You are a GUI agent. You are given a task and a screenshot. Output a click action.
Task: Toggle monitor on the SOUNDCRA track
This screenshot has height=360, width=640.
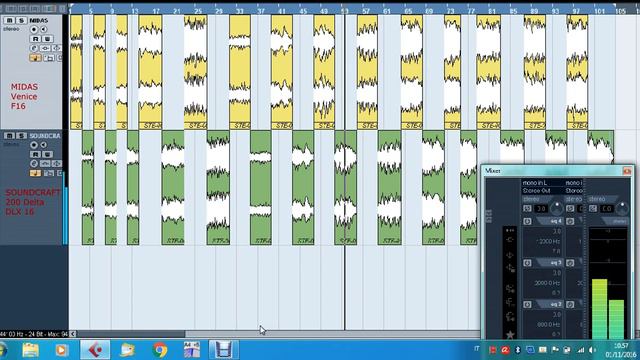pos(43,145)
